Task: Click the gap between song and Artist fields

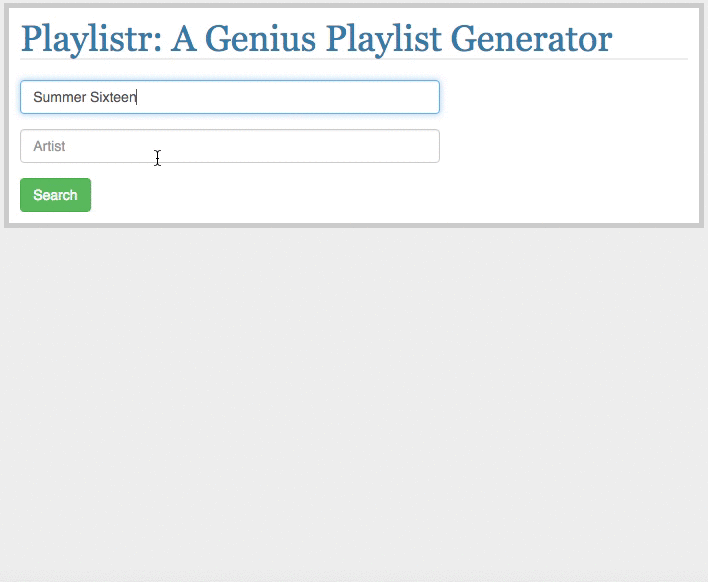Action: [x=230, y=121]
